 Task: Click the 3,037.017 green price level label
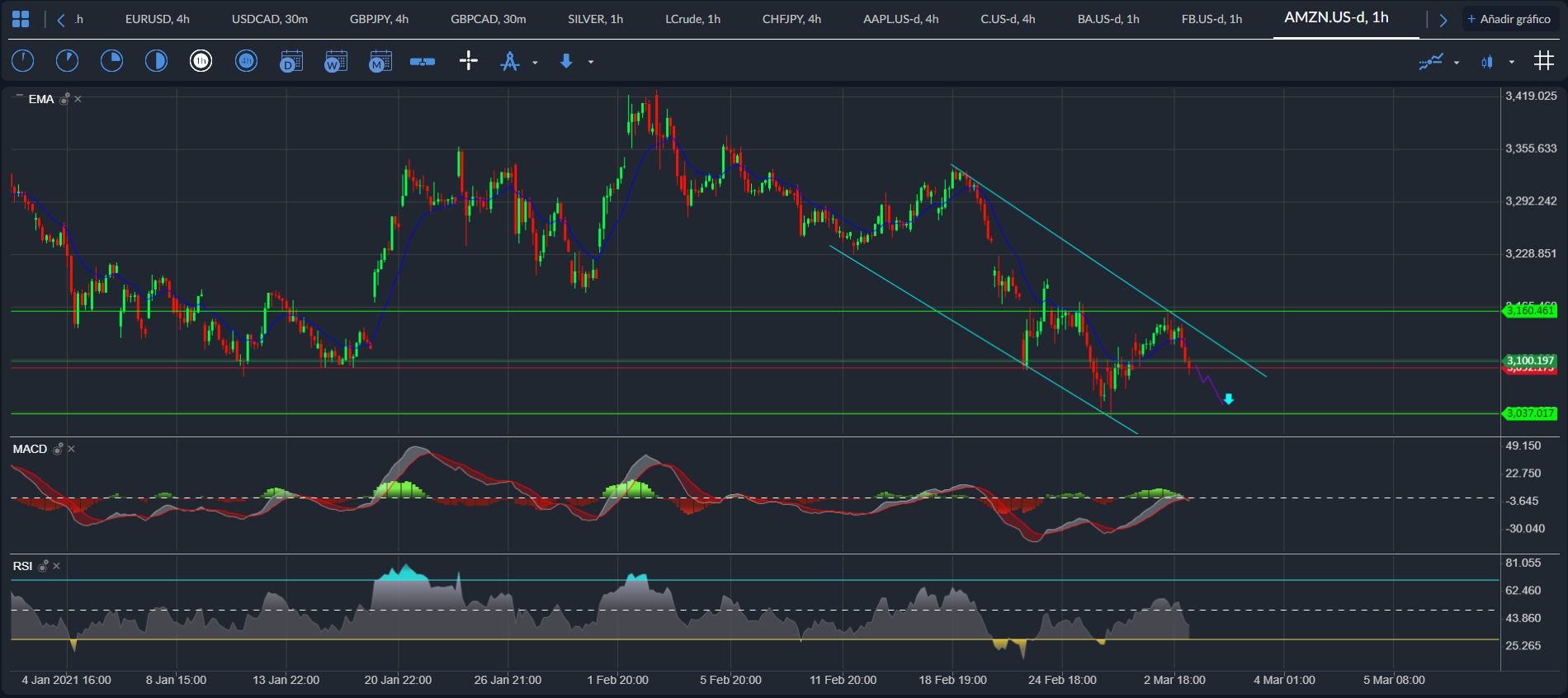click(1530, 413)
